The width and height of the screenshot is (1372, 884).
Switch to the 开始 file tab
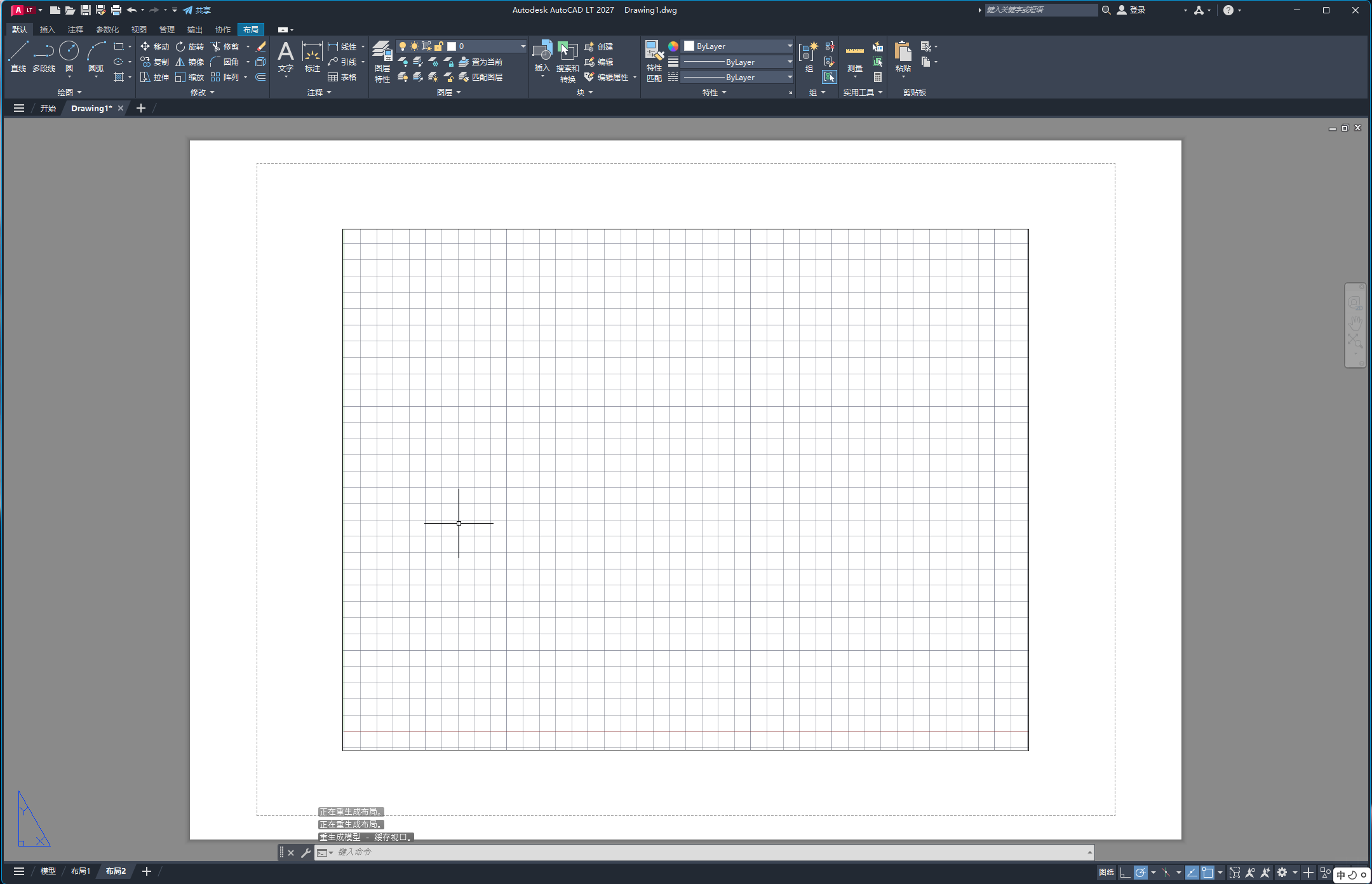48,108
